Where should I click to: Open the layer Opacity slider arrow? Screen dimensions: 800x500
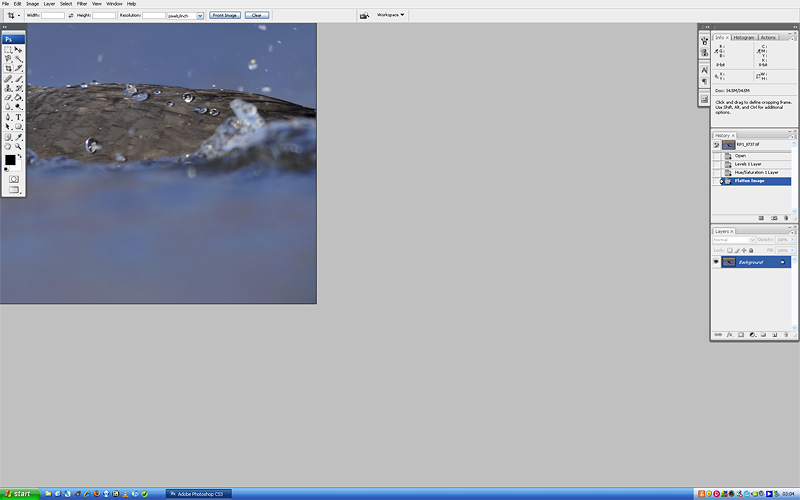(792, 240)
